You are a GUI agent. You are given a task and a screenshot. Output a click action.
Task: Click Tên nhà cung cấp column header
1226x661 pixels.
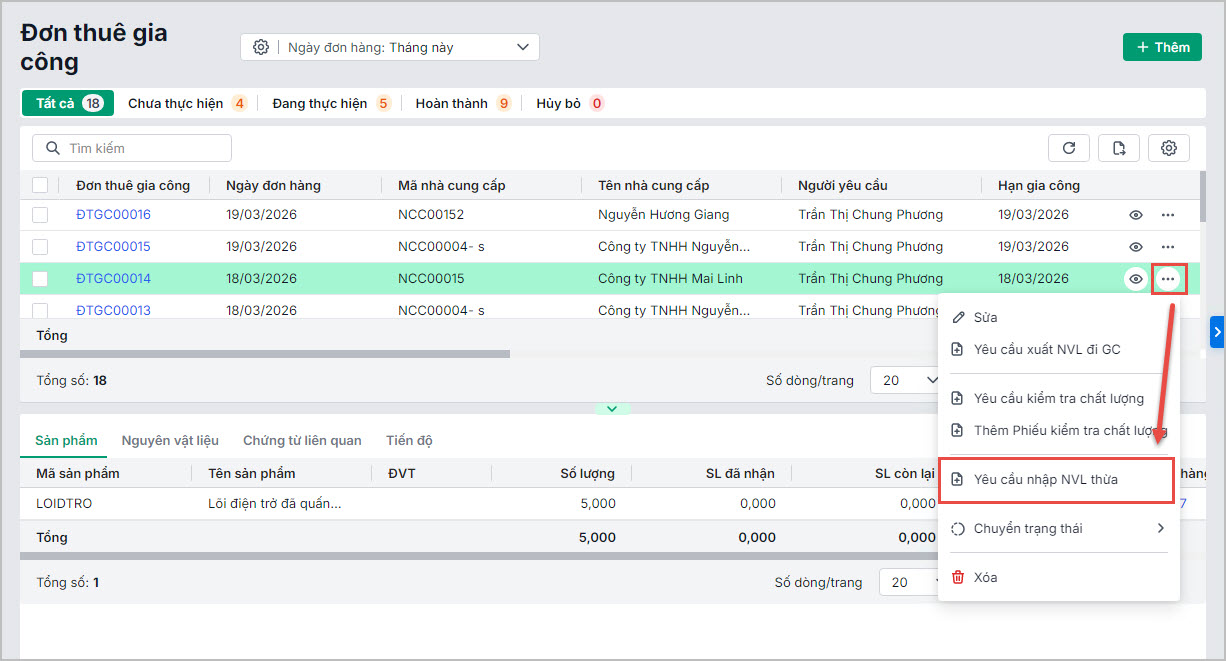[653, 185]
